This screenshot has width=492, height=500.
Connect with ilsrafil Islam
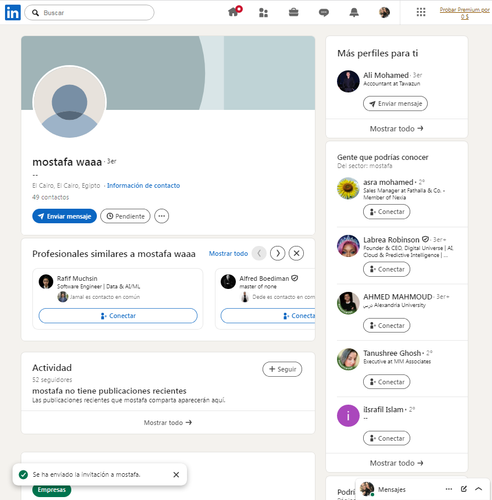tap(387, 438)
